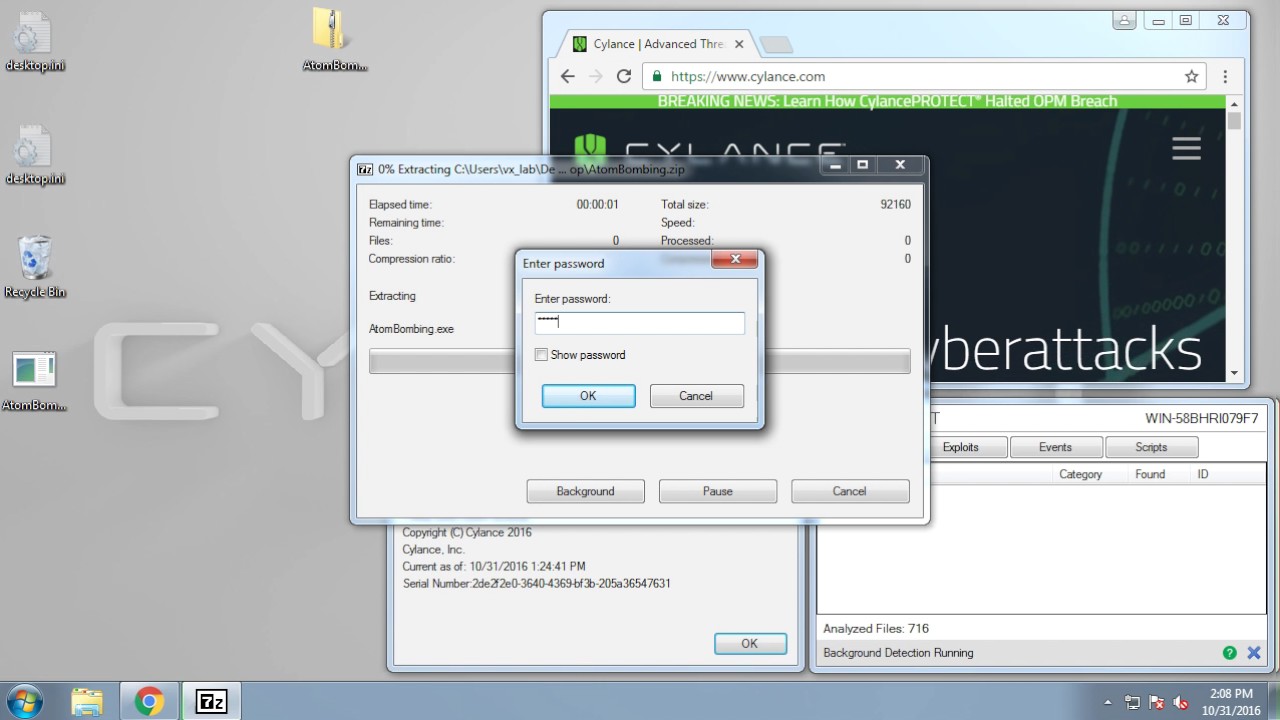Screen dimensions: 1280x720
Task: Click Chrome user profile icon
Action: point(1124,20)
